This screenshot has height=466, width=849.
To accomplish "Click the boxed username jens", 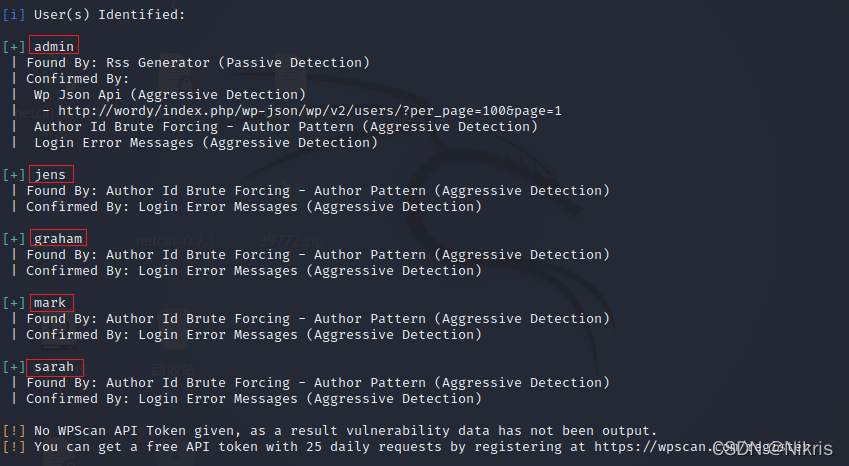I will (x=51, y=174).
